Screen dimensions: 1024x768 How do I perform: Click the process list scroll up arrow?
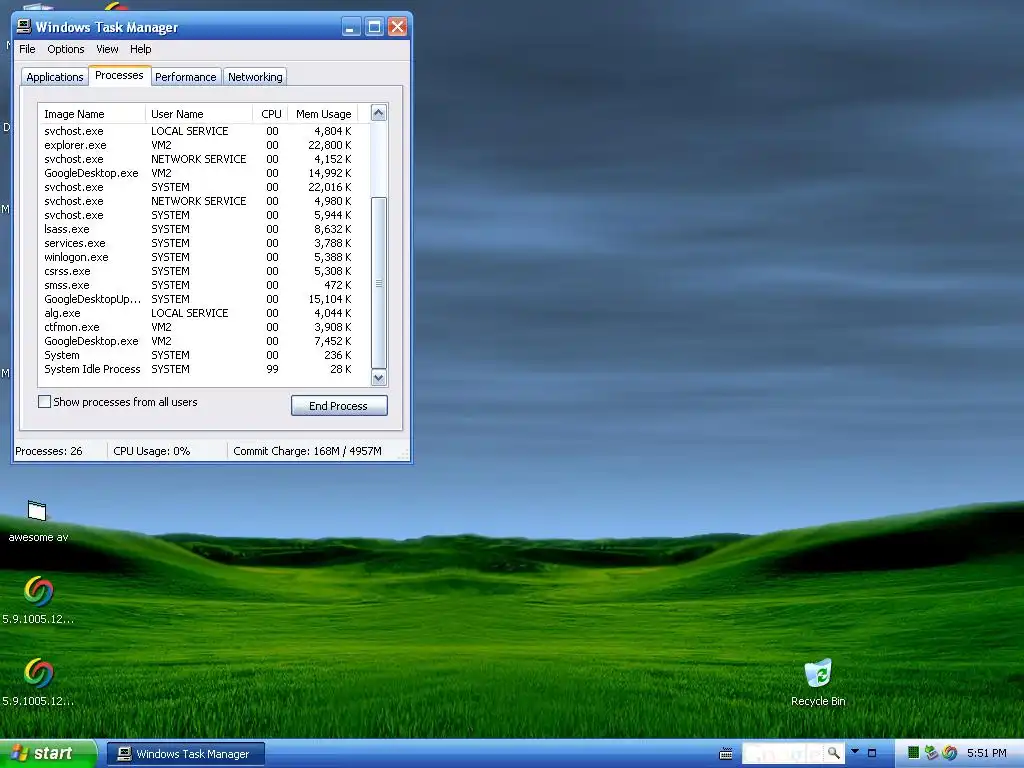[379, 113]
